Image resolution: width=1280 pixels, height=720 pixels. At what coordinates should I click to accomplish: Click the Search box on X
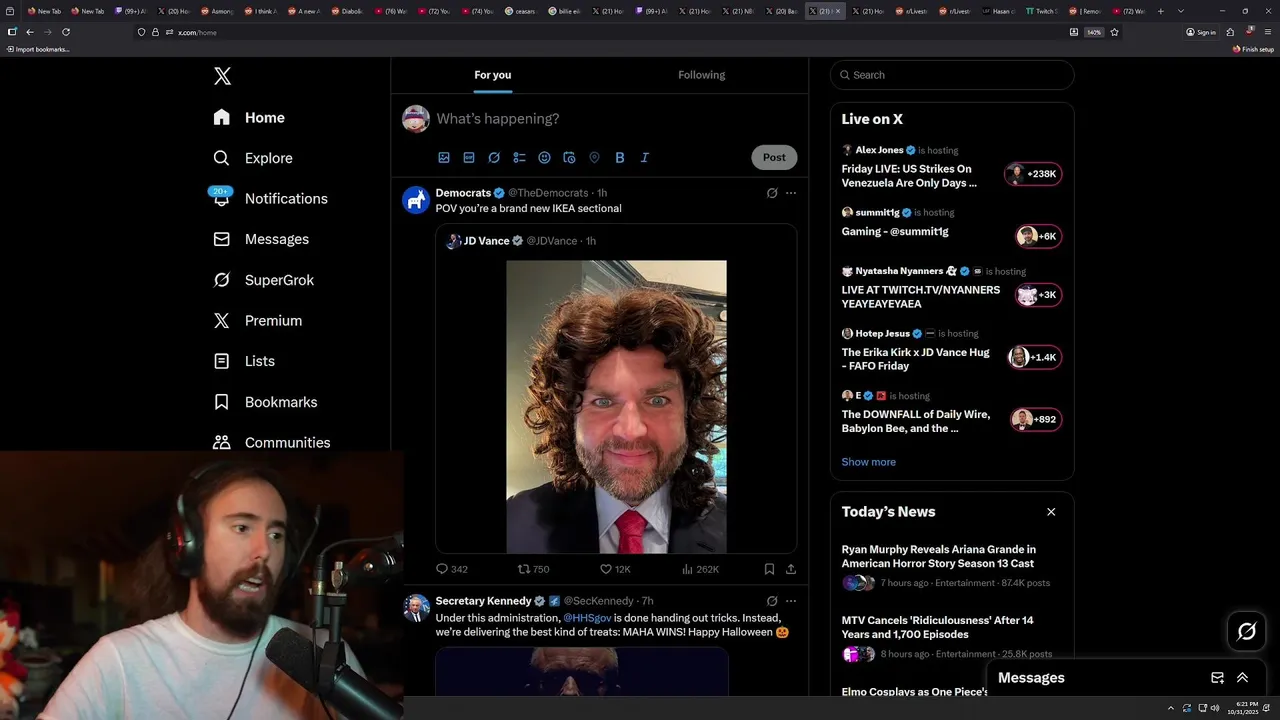(x=952, y=75)
